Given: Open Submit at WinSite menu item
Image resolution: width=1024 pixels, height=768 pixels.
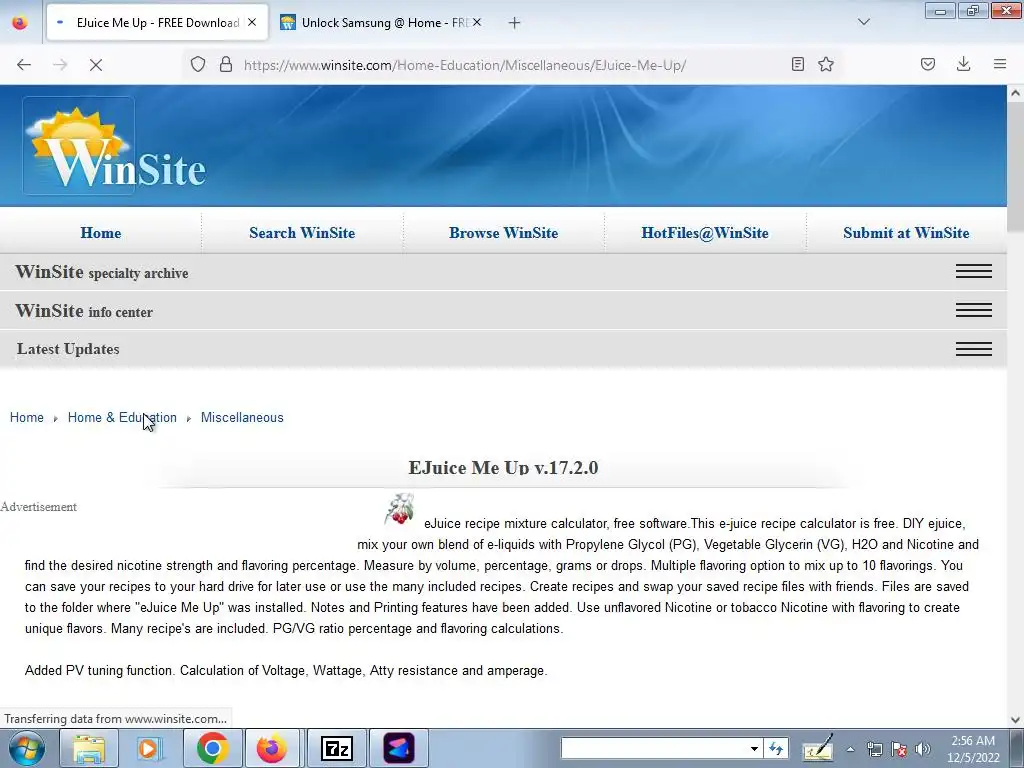Looking at the screenshot, I should pyautogui.click(x=906, y=233).
